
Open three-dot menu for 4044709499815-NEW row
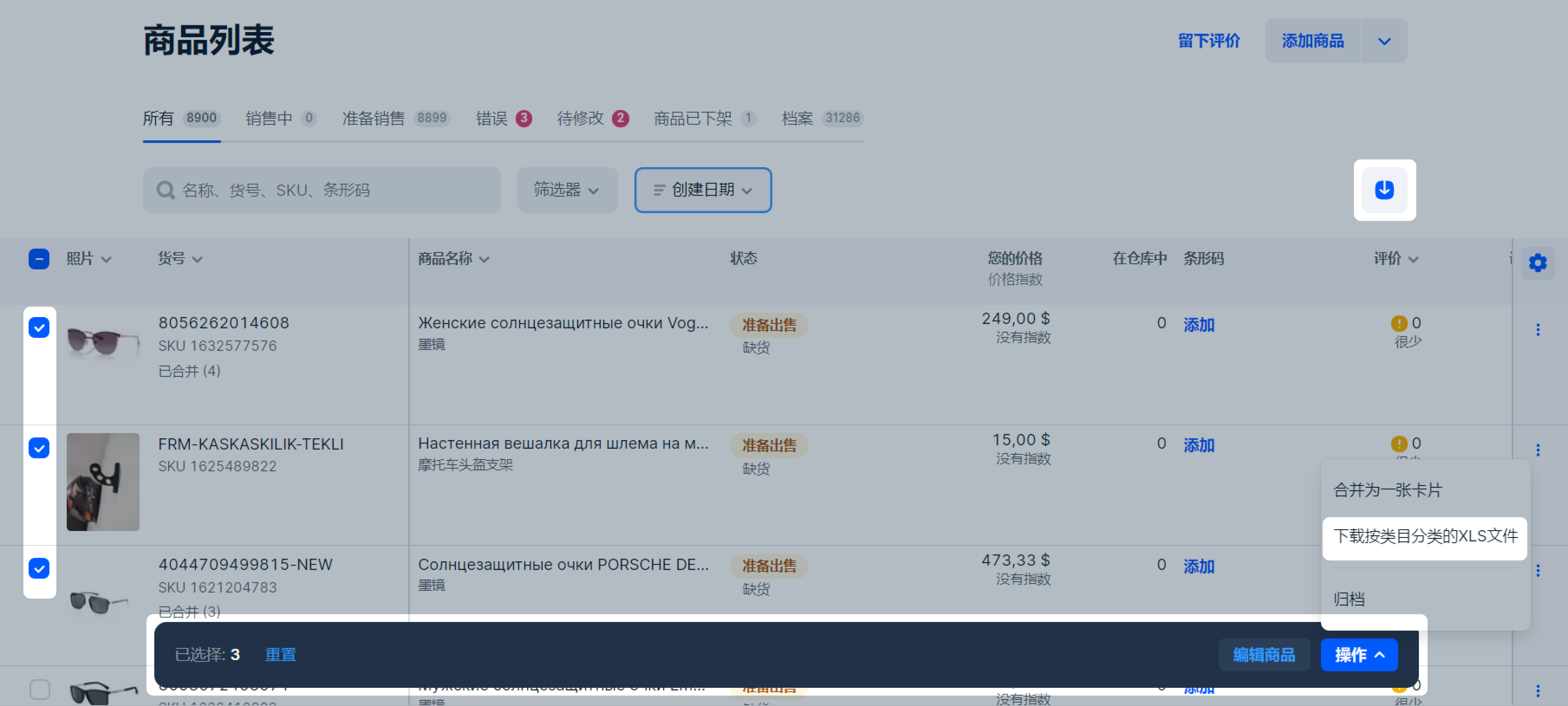[x=1538, y=570]
